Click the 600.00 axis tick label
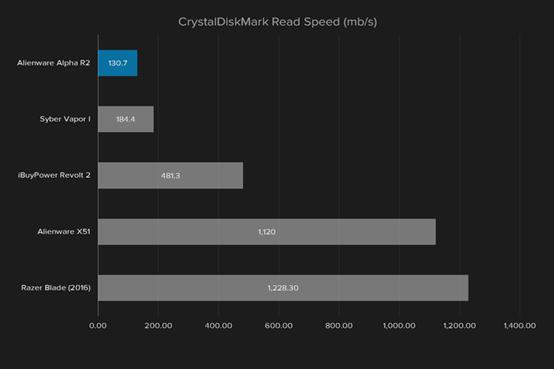554x369 pixels. coord(279,326)
